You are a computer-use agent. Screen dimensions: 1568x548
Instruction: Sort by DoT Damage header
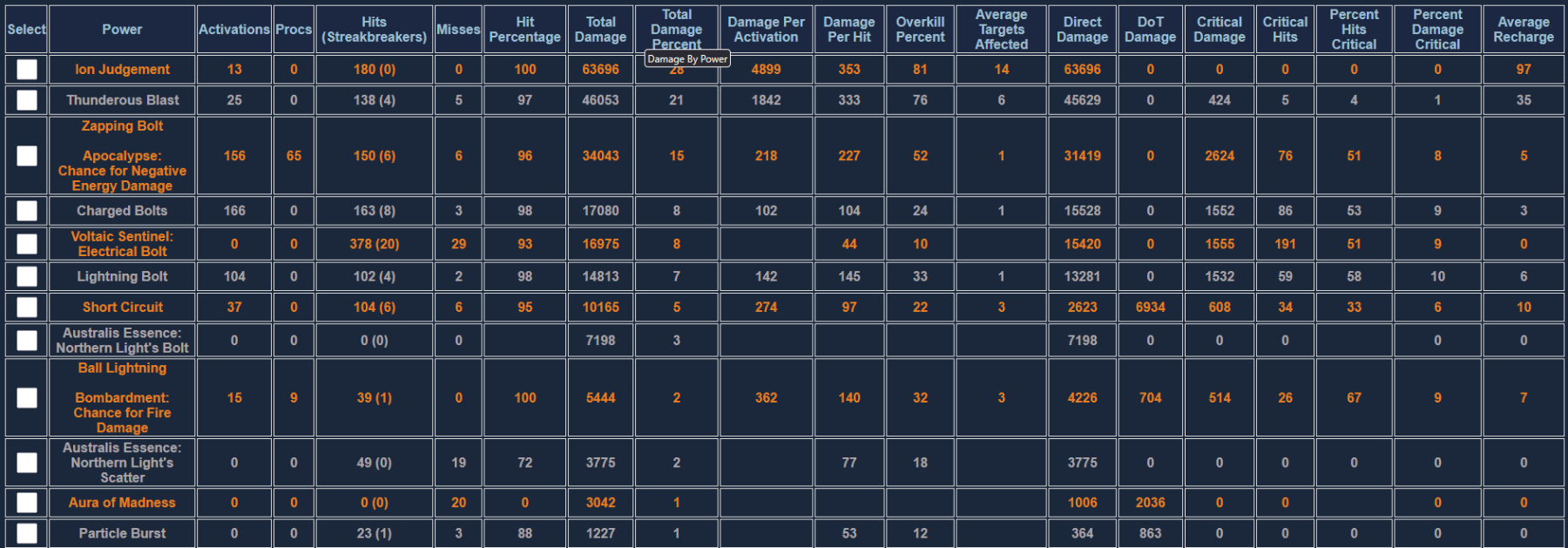coord(1151,30)
